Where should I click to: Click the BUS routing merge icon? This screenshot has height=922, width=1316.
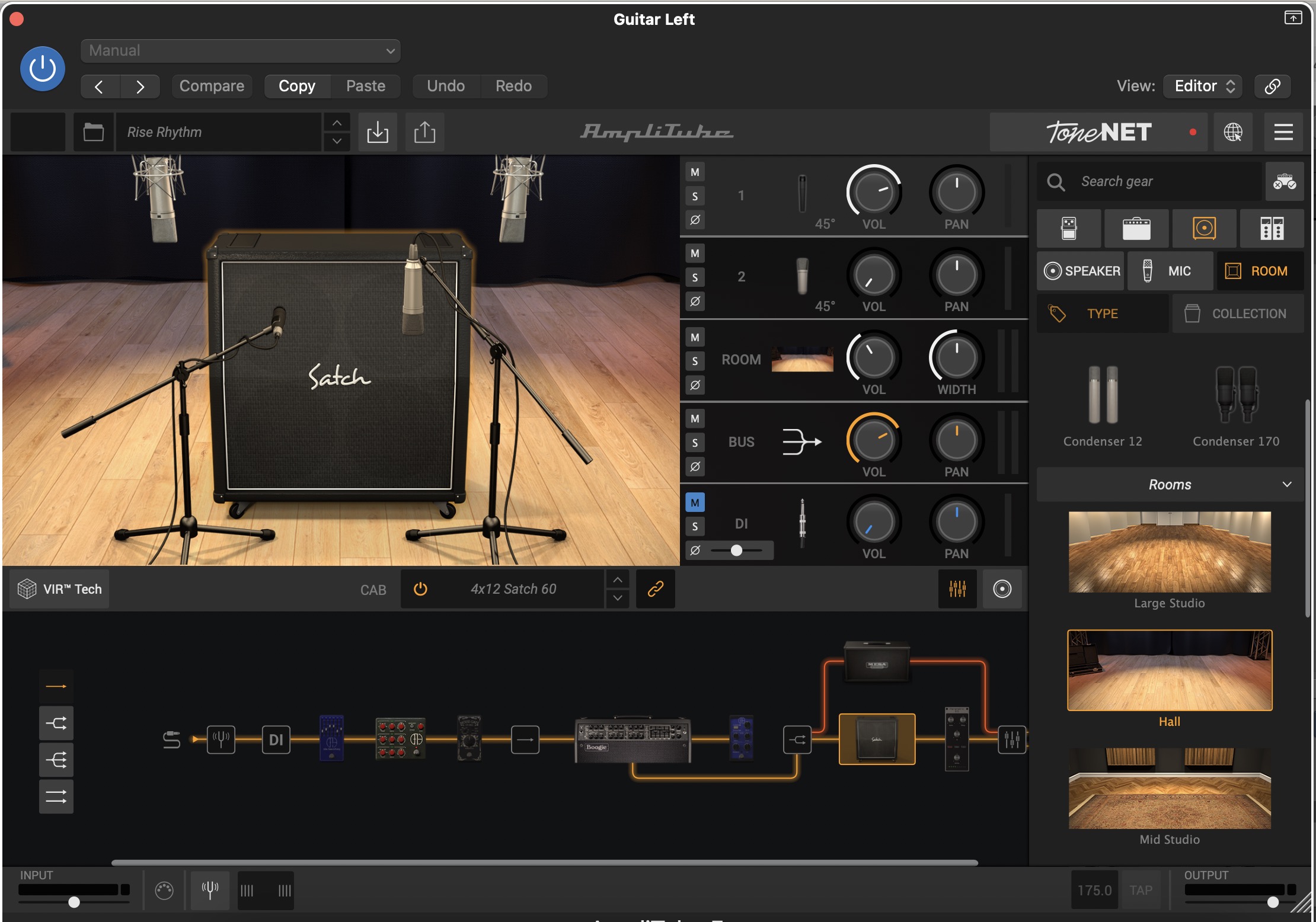pos(801,442)
